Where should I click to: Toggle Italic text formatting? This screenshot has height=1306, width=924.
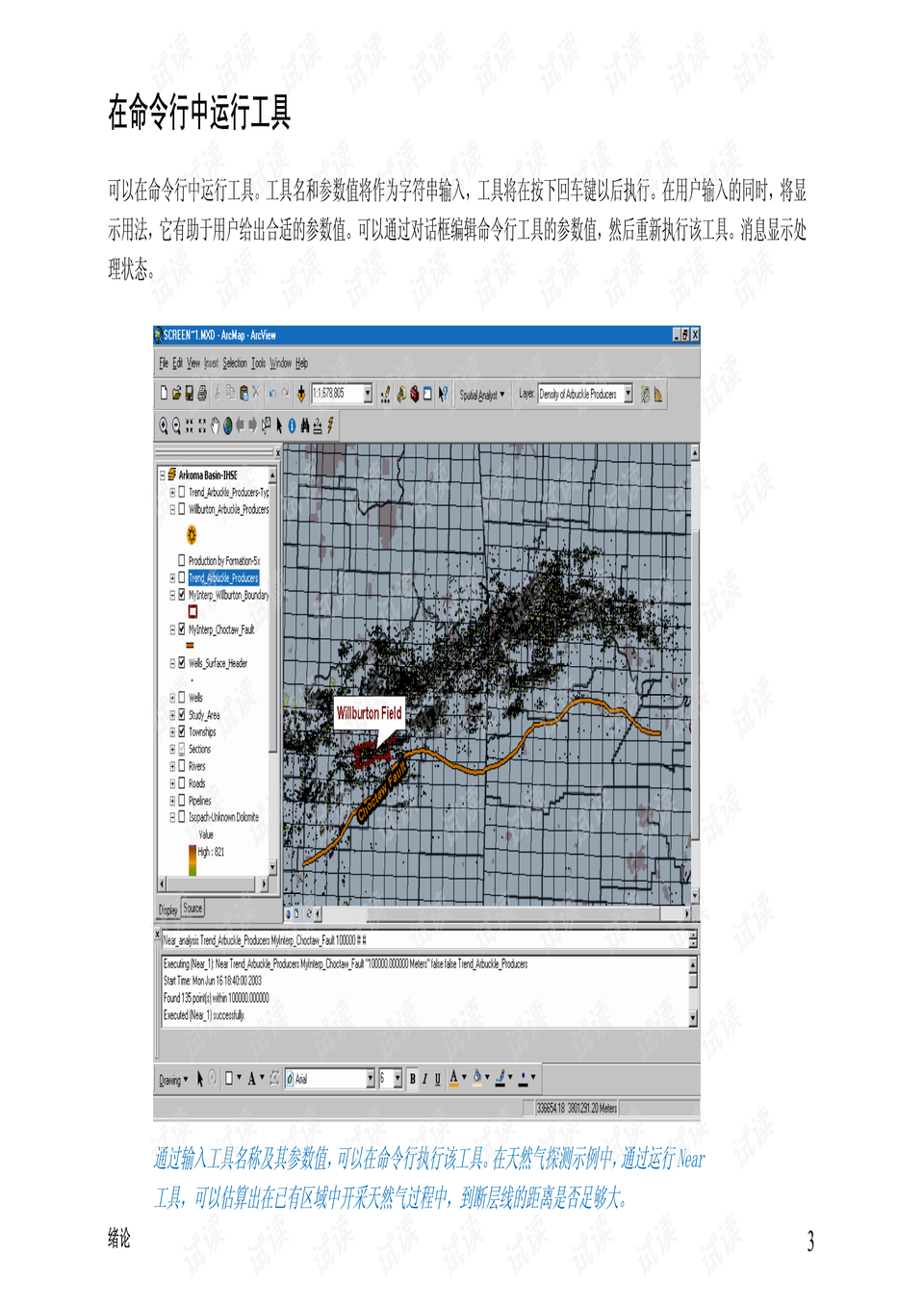pyautogui.click(x=424, y=1079)
